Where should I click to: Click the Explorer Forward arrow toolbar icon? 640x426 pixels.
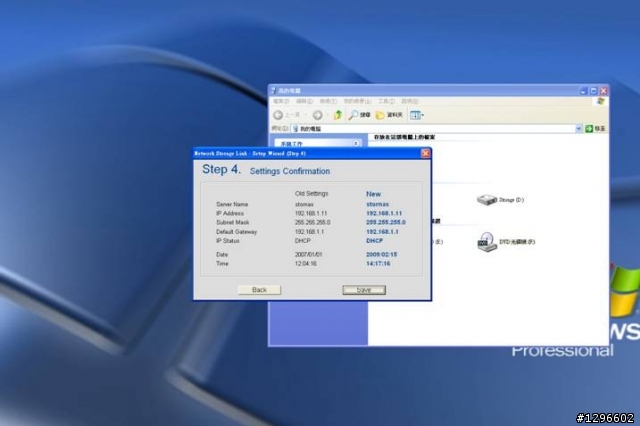pos(317,115)
